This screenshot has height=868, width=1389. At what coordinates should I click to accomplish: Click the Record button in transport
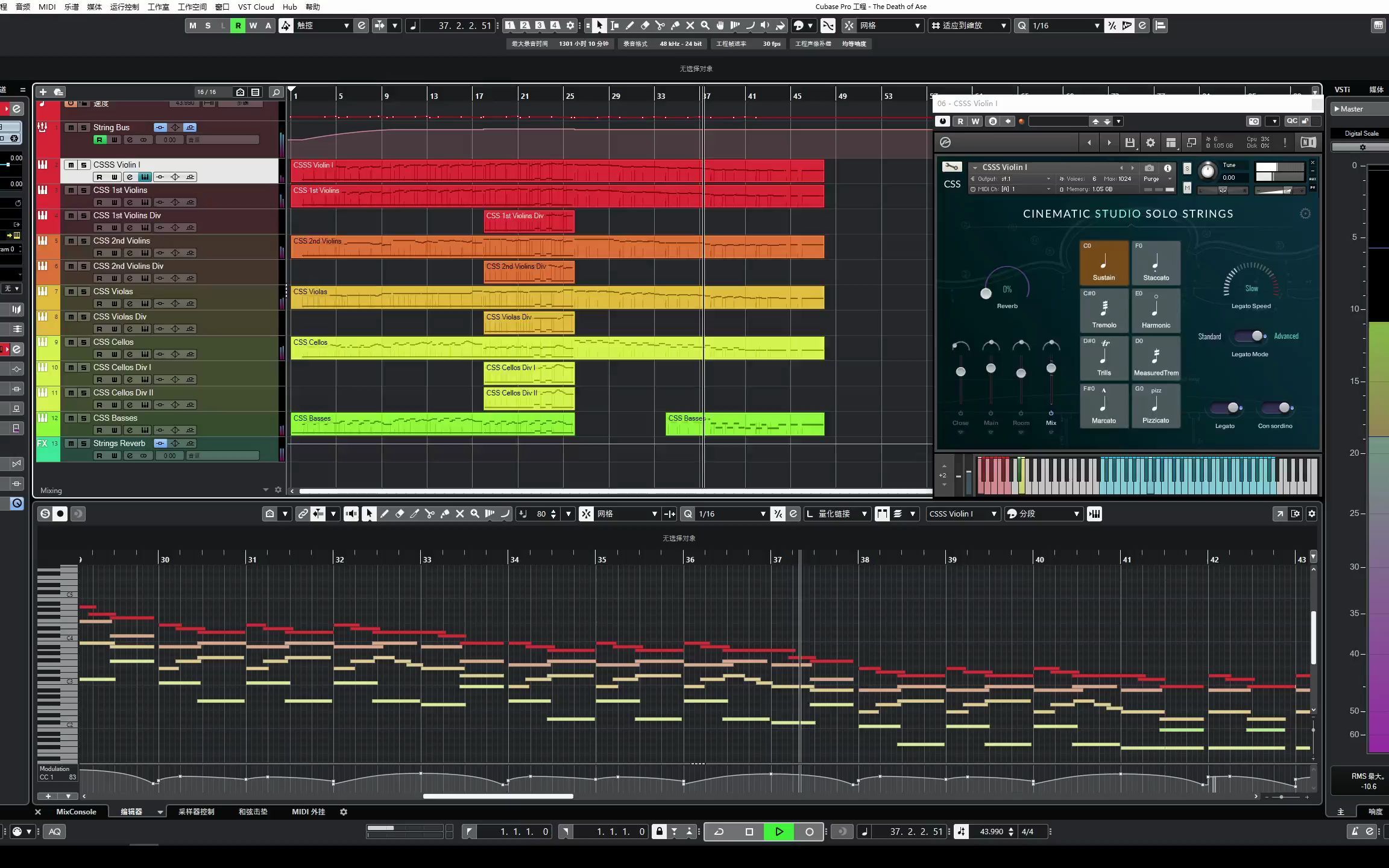coord(809,831)
